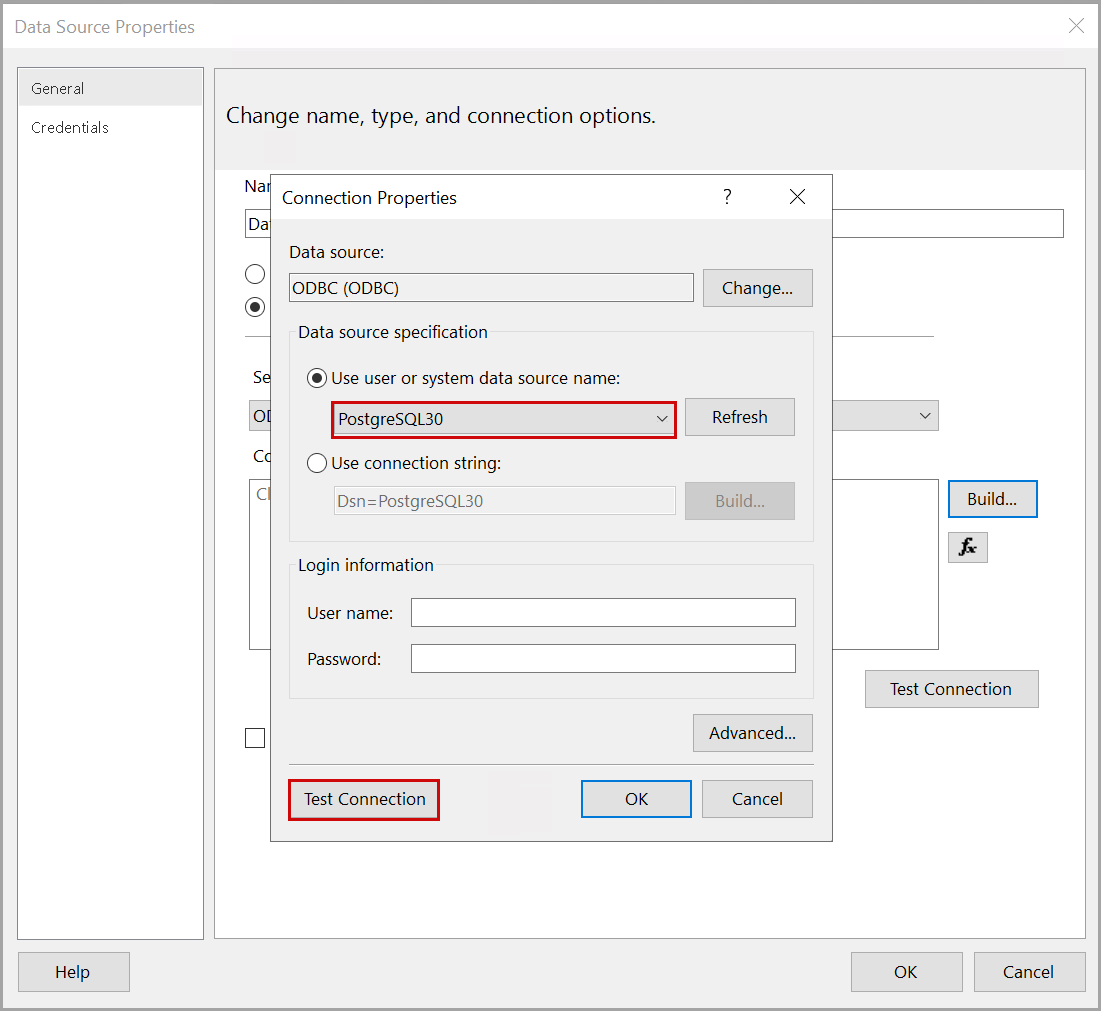
Task: Click the fx expression button
Action: 967,547
